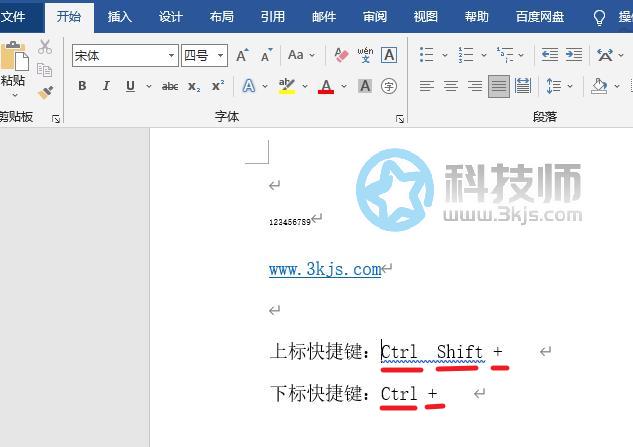
Task: Apply distributed alignment
Action: click(x=523, y=86)
